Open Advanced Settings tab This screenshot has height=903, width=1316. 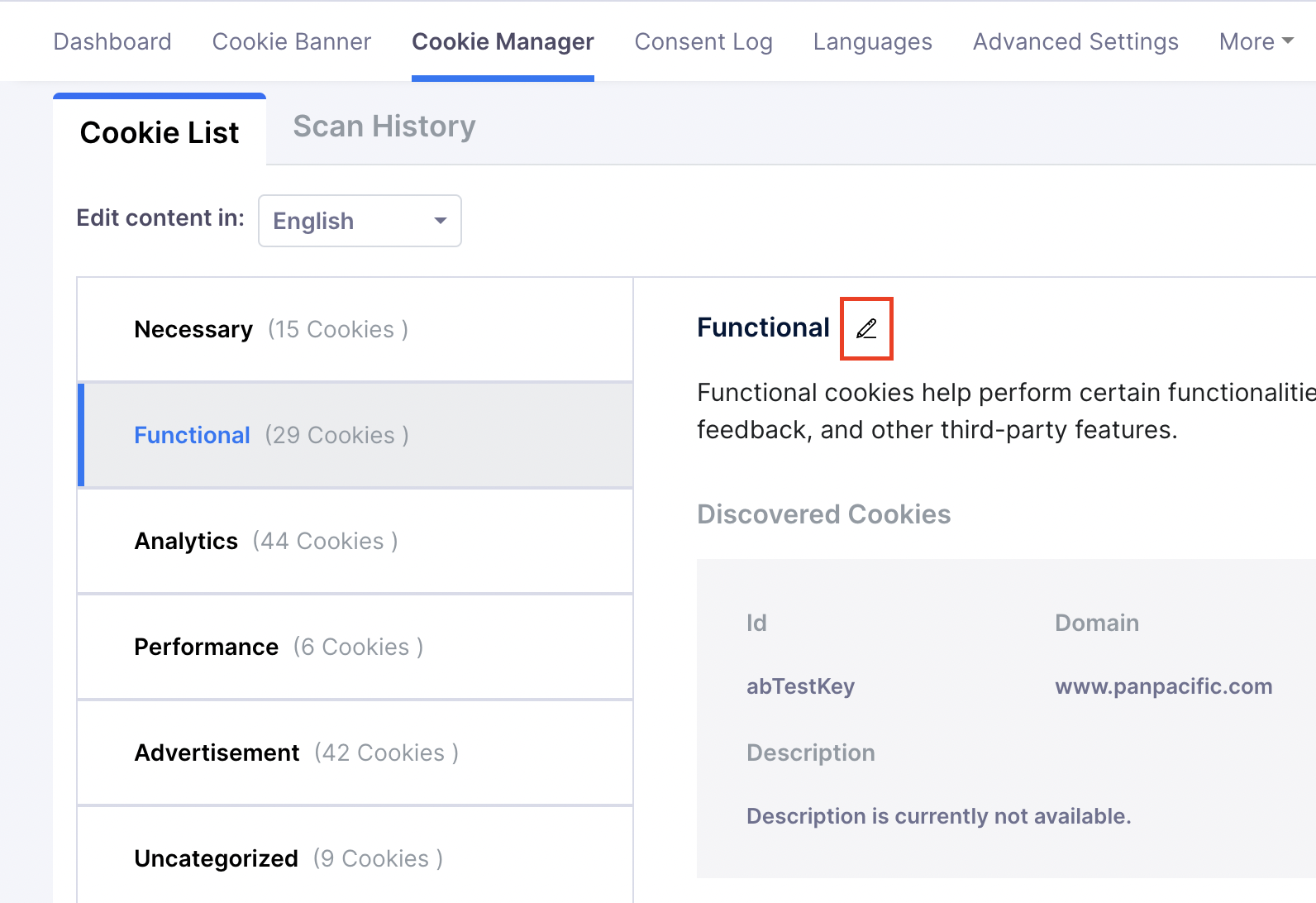(1075, 41)
